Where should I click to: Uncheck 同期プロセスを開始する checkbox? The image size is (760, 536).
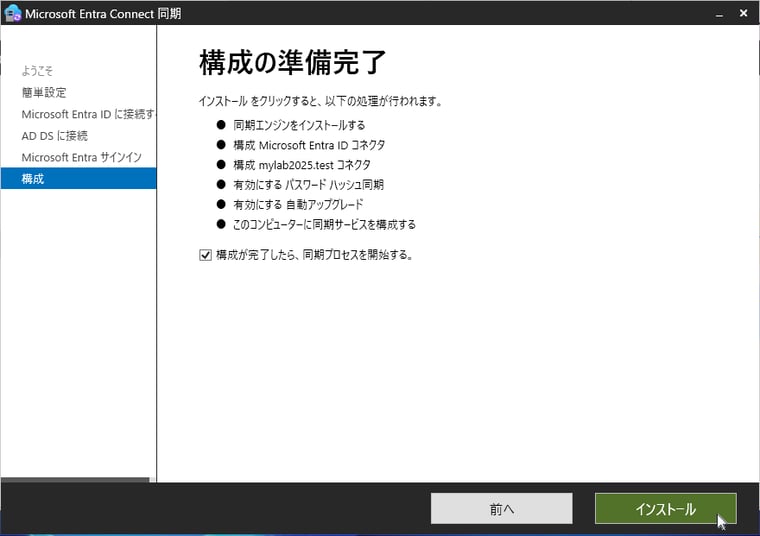pyautogui.click(x=206, y=255)
